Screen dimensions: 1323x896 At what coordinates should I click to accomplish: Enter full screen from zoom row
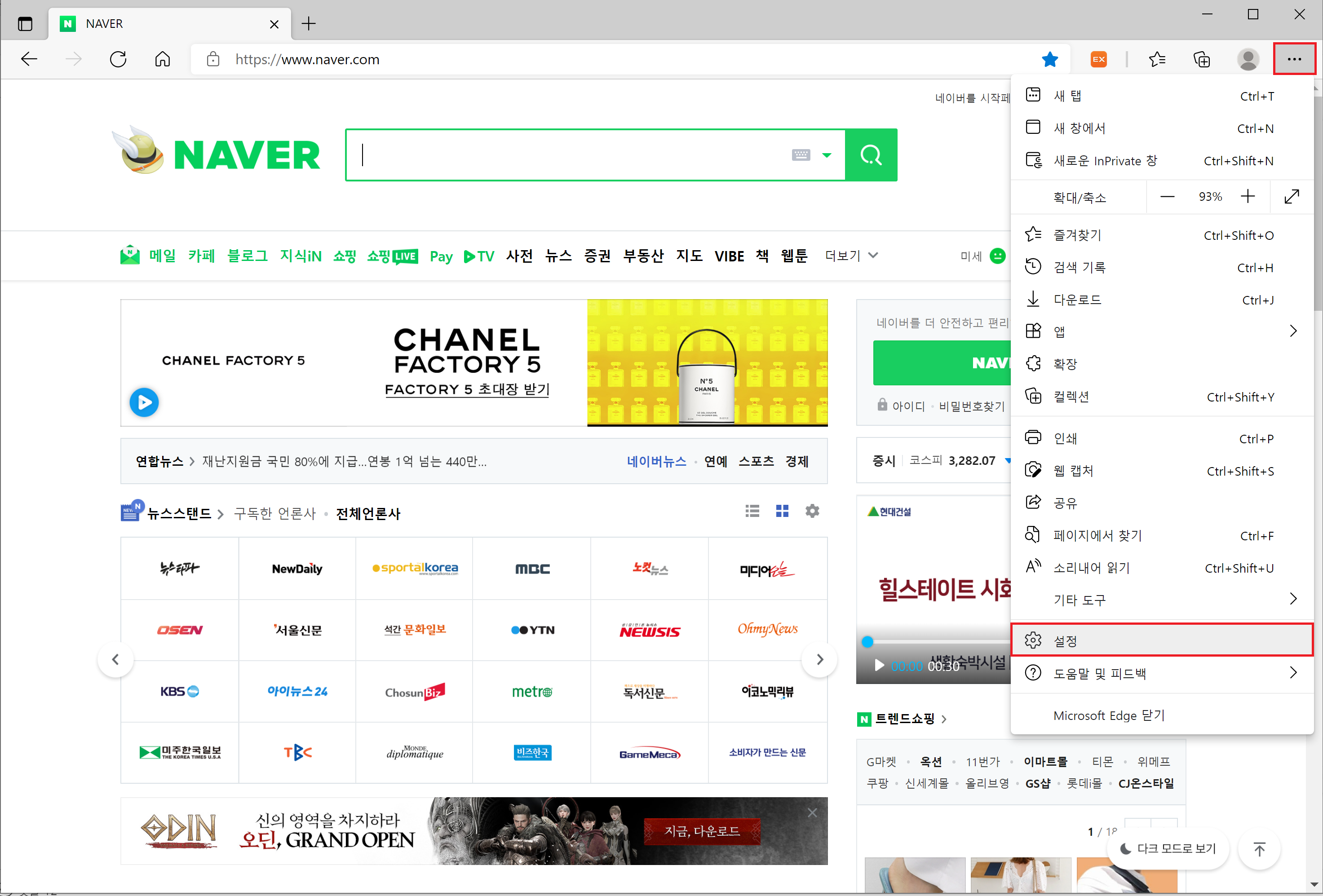coord(1291,197)
